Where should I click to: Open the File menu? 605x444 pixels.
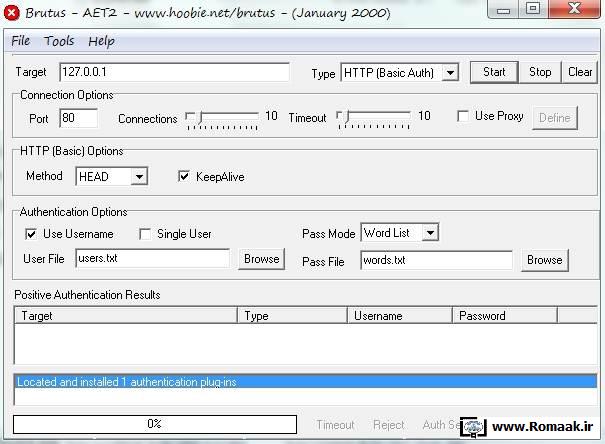(20, 41)
